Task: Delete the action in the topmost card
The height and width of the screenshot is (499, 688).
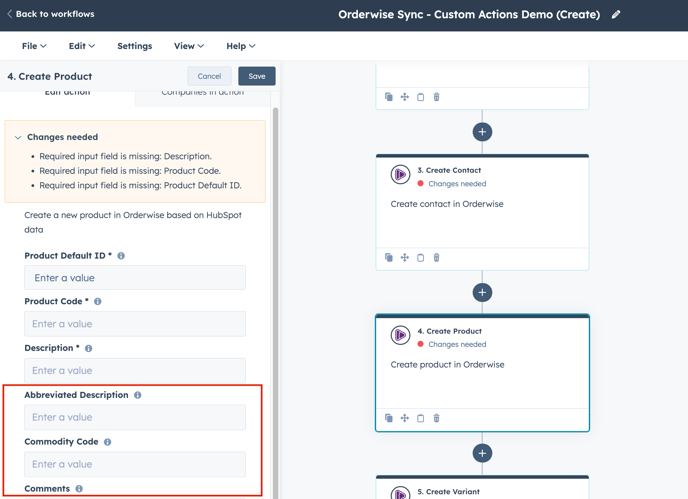Action: point(436,97)
